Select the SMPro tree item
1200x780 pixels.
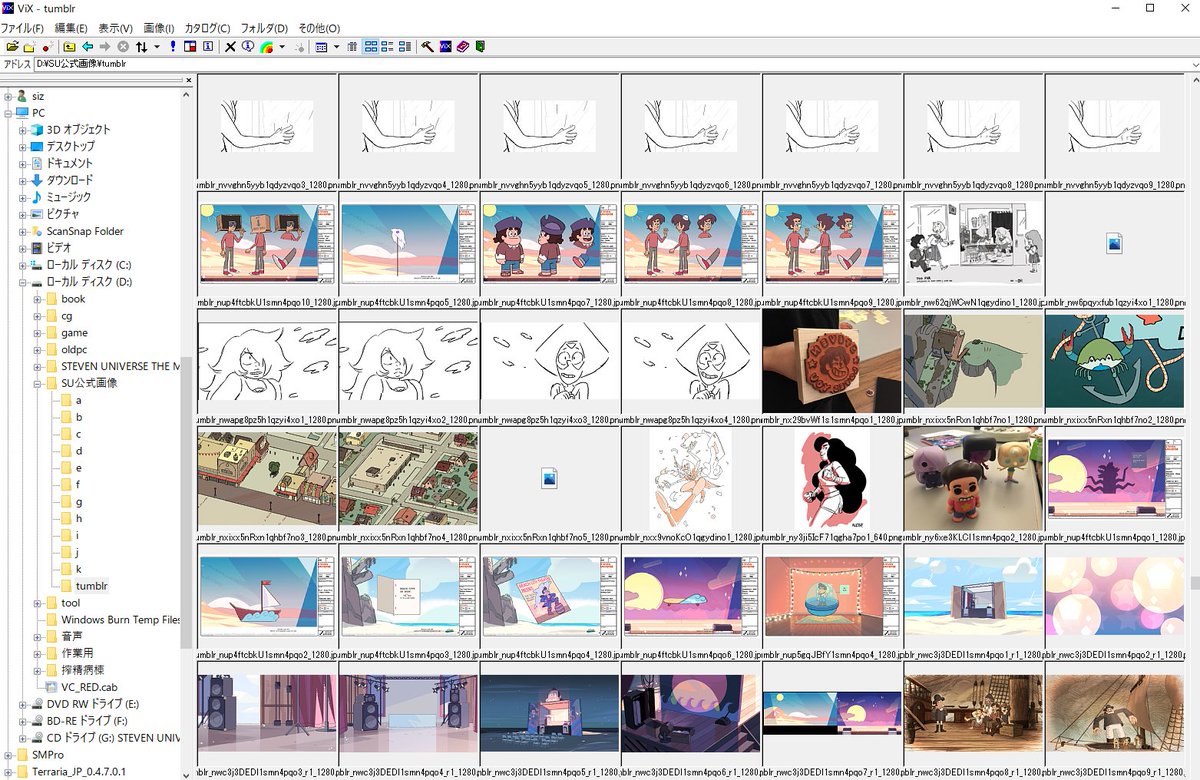click(47, 754)
